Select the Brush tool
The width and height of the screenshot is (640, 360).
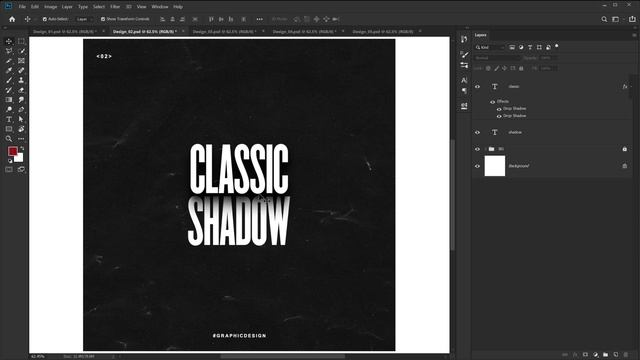9,80
